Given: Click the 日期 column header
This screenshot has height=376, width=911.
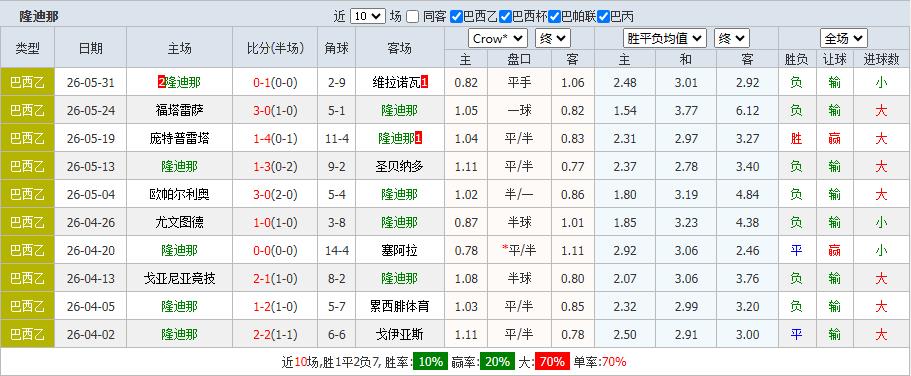Looking at the screenshot, I should coord(91,48).
